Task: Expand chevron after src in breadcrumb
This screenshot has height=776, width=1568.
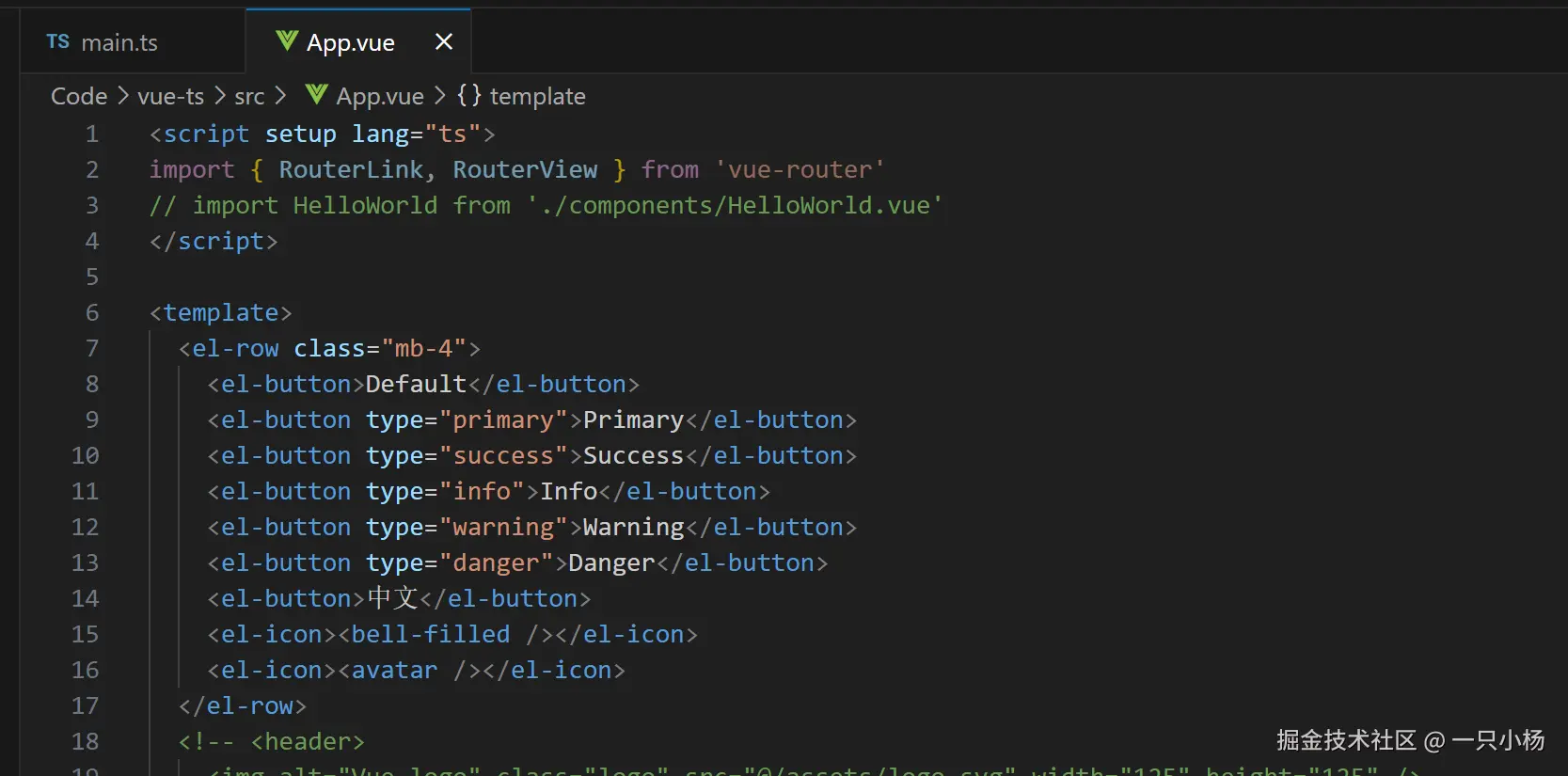Action: 279,96
